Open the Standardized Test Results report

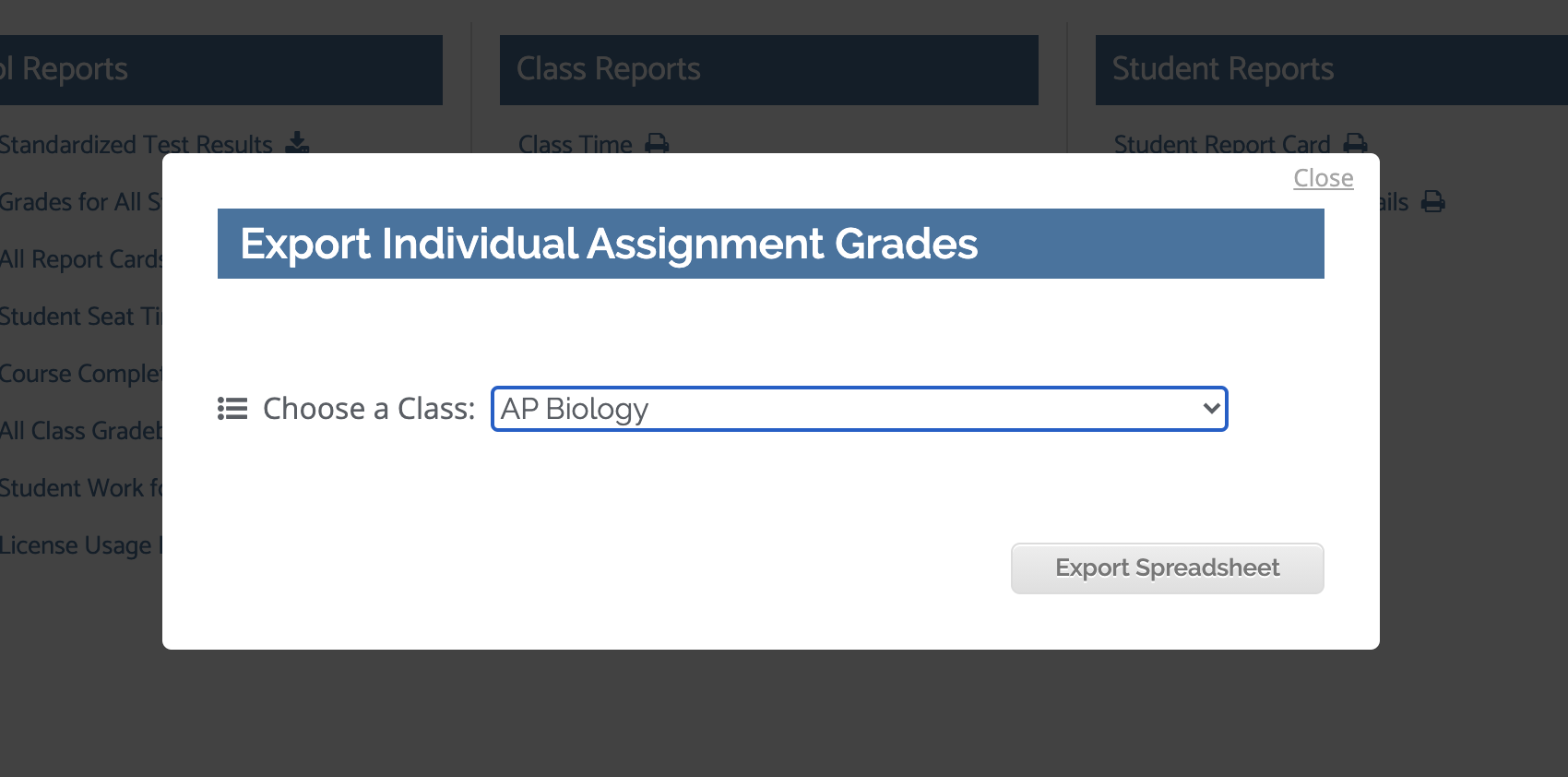click(136, 144)
